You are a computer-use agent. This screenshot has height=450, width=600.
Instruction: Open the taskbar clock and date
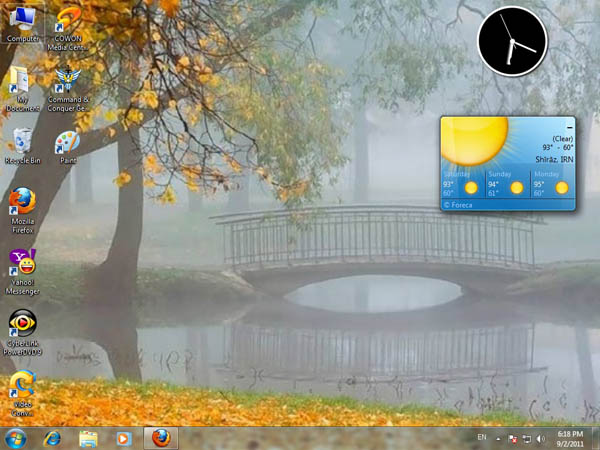click(x=572, y=438)
